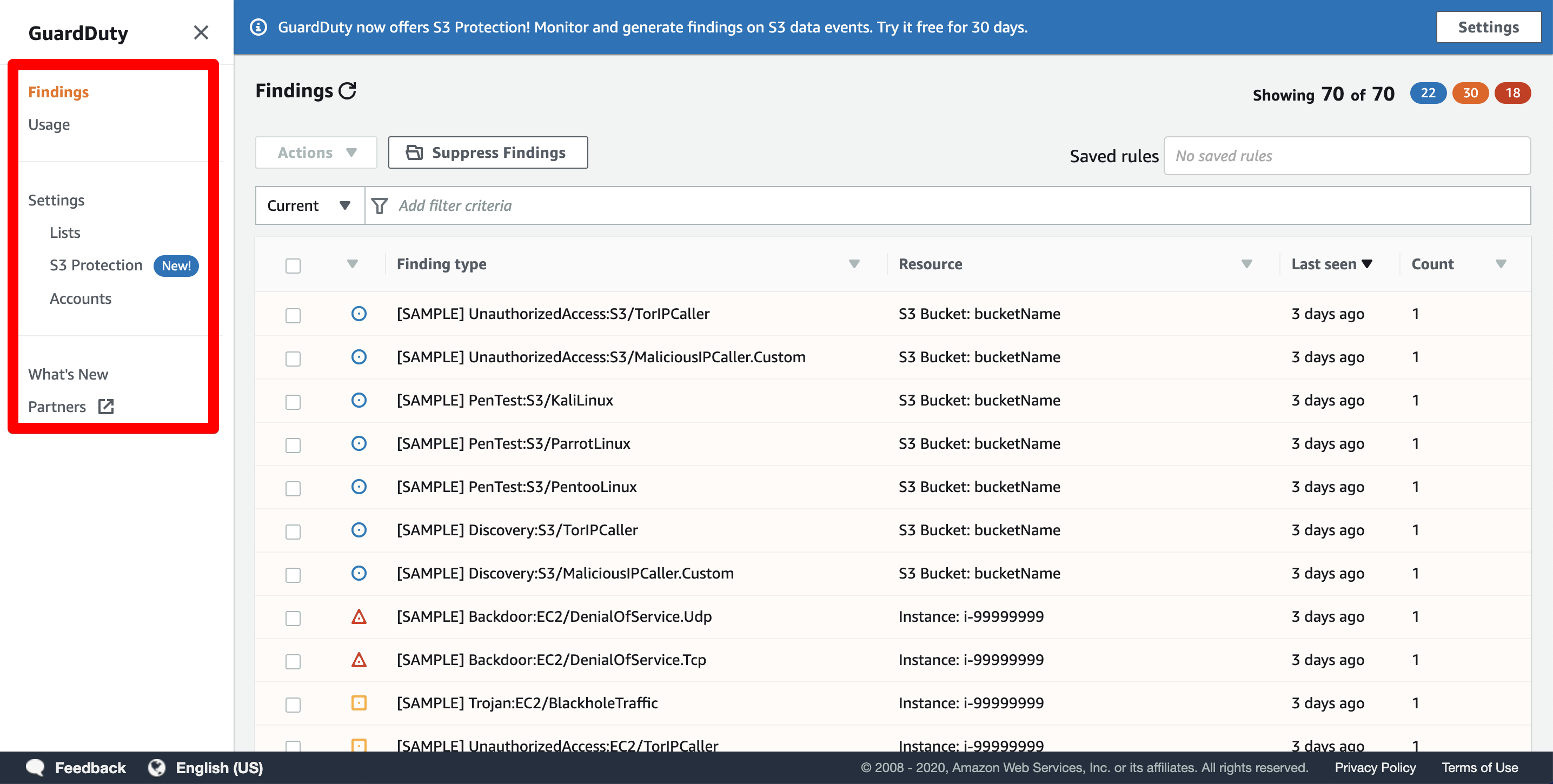Viewport: 1553px width, 784px height.
Task: Click severity icon for PenTest:S3/ParrotLinux
Action: pyautogui.click(x=359, y=443)
